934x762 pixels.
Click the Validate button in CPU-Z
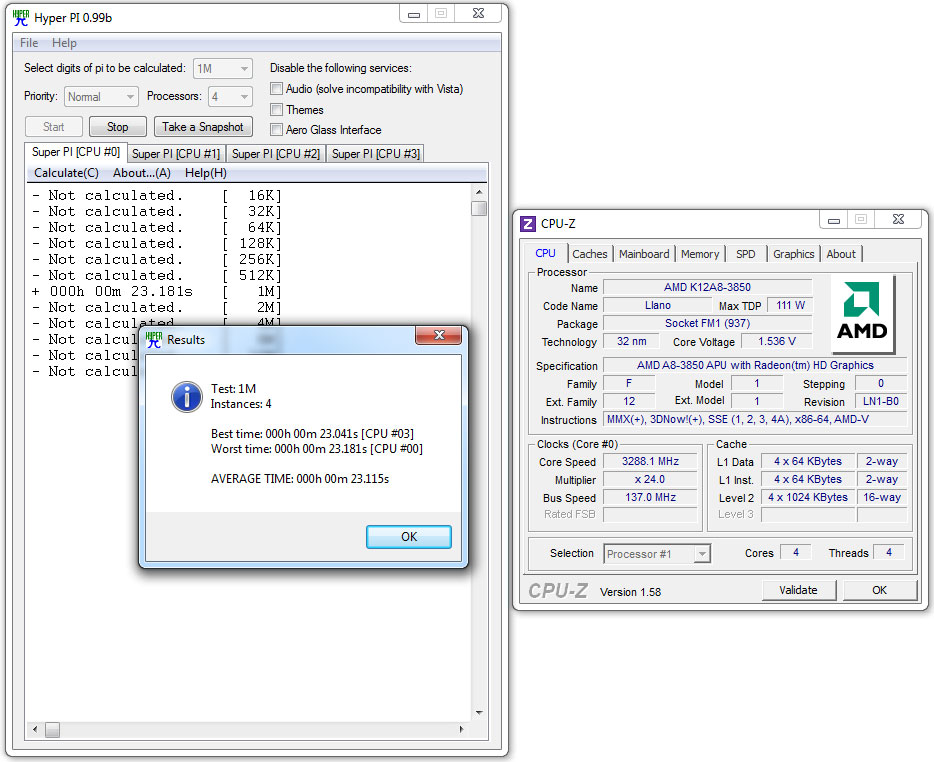[x=798, y=590]
